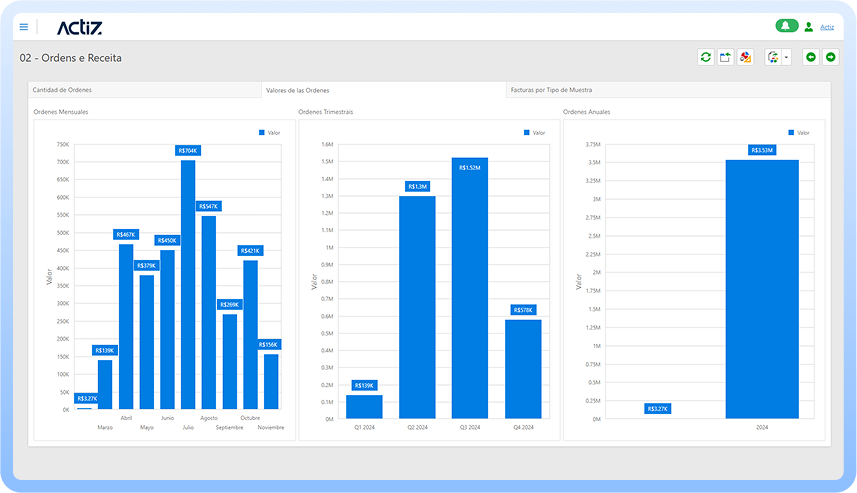Toggle Valor legend in Ordenes Mensuales chart
The image size is (857, 493).
coord(269,133)
